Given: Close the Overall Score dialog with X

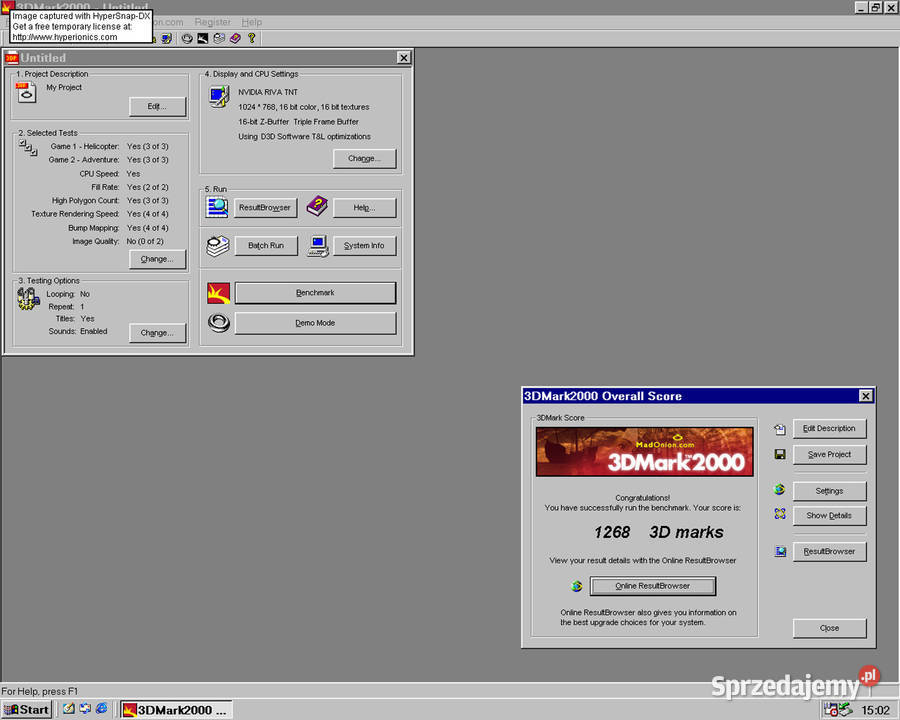Looking at the screenshot, I should click(x=866, y=396).
